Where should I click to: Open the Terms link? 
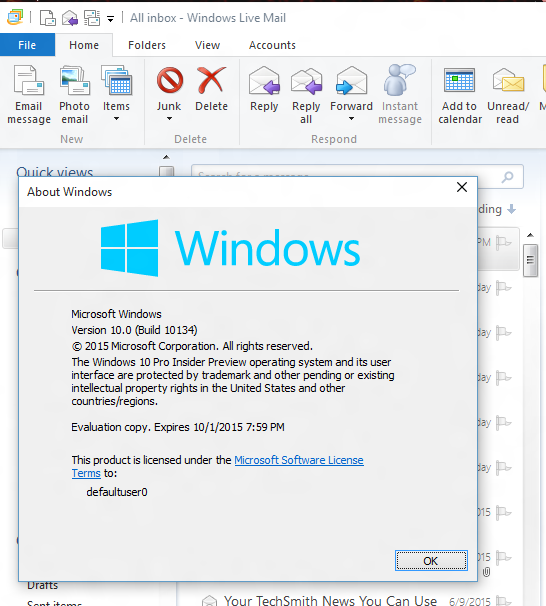86,473
